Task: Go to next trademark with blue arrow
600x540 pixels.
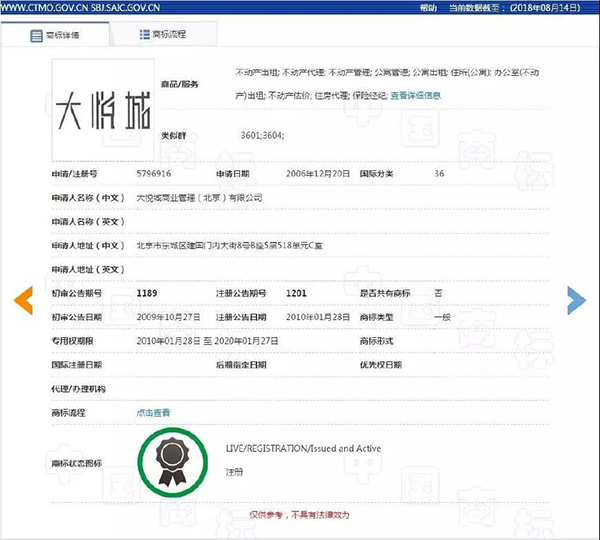Action: click(576, 300)
